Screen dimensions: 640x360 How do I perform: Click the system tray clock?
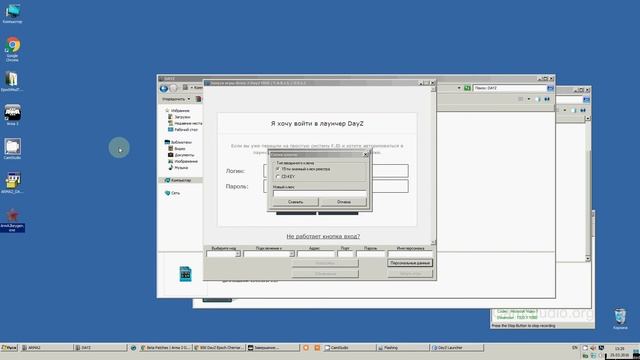(619, 352)
